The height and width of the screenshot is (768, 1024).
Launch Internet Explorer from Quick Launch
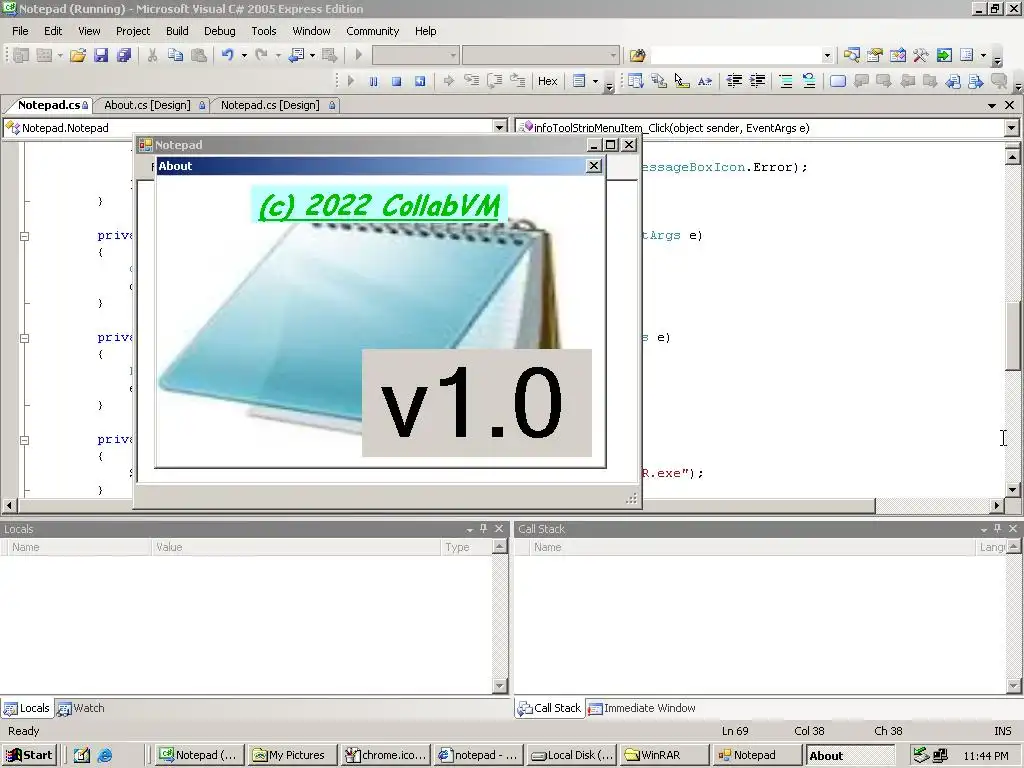click(104, 755)
